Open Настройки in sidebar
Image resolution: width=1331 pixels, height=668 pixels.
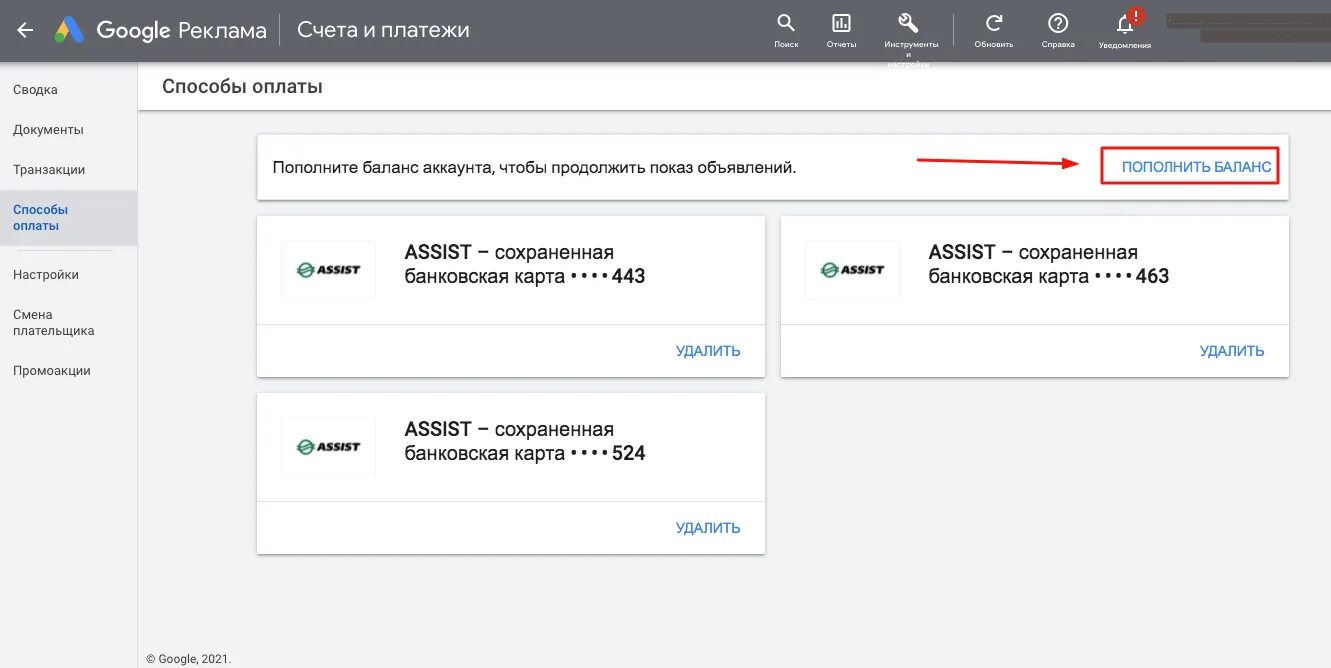click(46, 275)
